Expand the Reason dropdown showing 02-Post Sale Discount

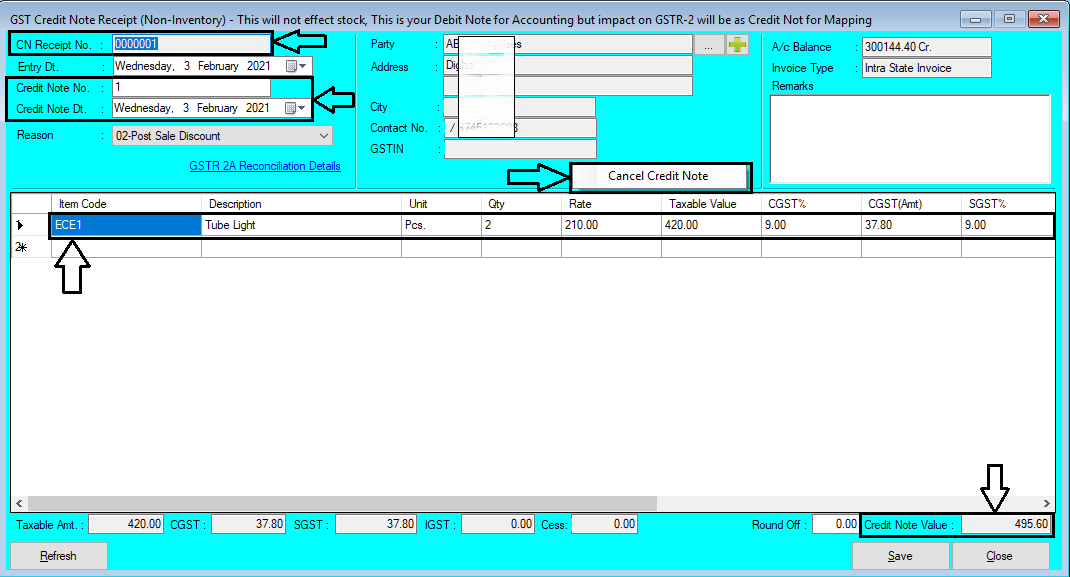tap(322, 134)
